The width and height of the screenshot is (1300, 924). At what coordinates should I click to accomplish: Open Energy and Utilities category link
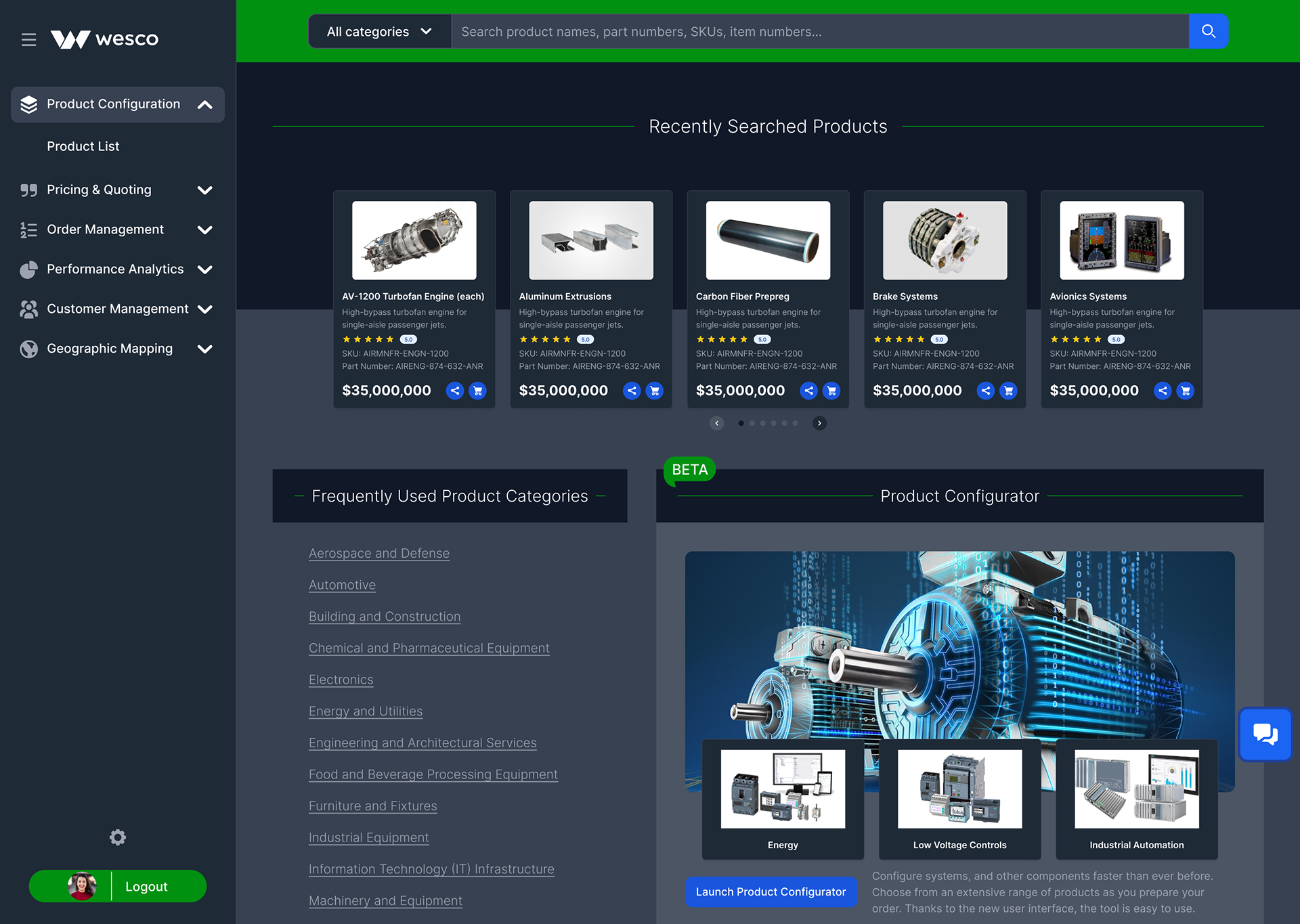[366, 711]
